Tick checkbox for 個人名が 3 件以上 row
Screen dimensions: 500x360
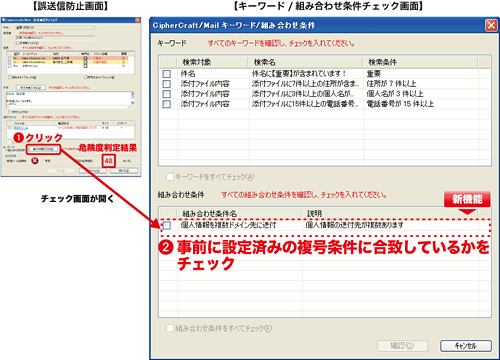coord(167,94)
